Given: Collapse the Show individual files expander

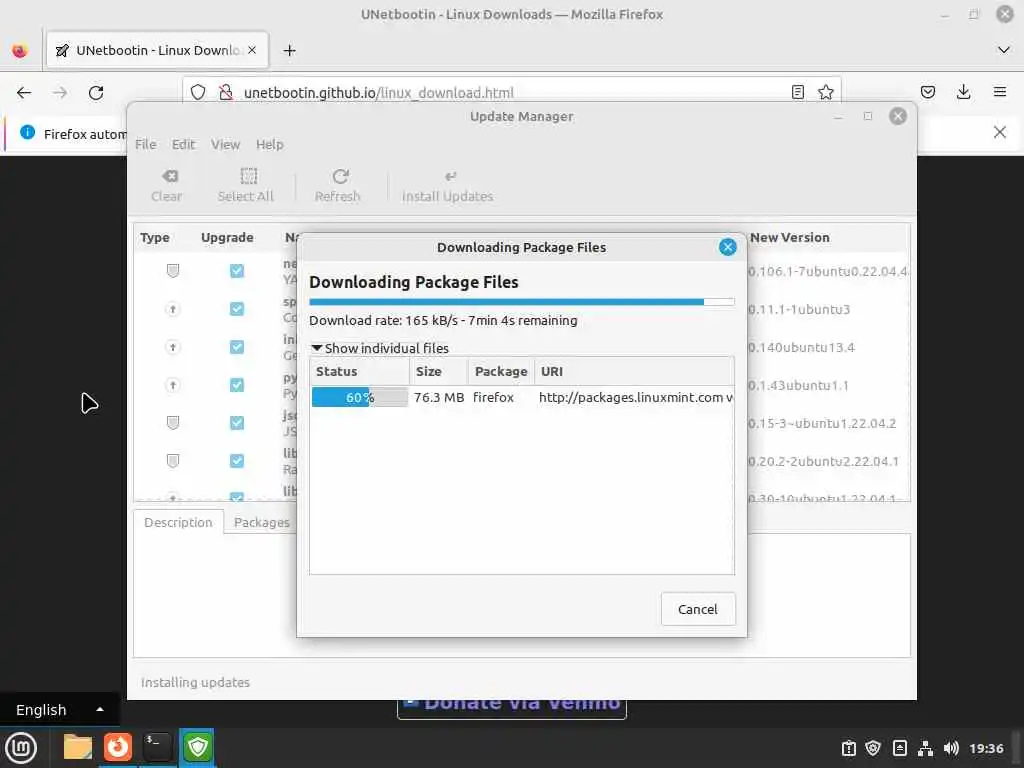Looking at the screenshot, I should 380,348.
